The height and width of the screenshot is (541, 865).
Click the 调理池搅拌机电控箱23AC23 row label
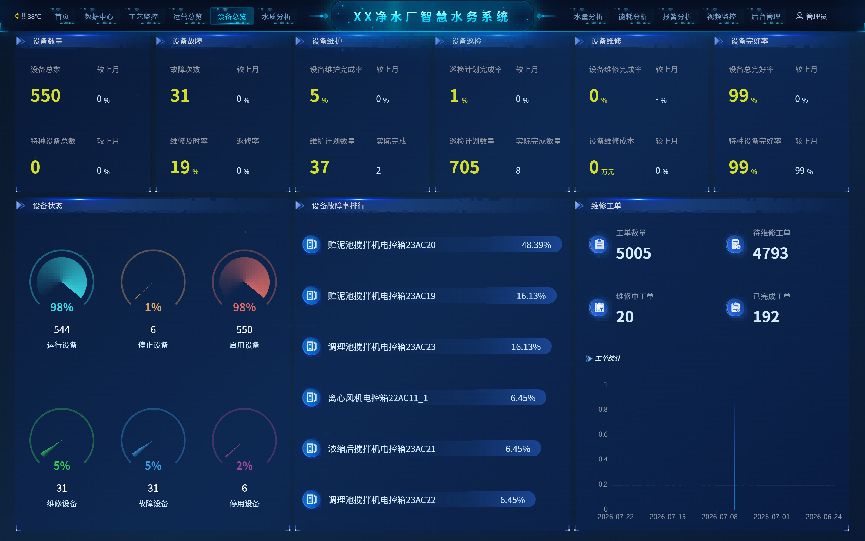click(382, 347)
